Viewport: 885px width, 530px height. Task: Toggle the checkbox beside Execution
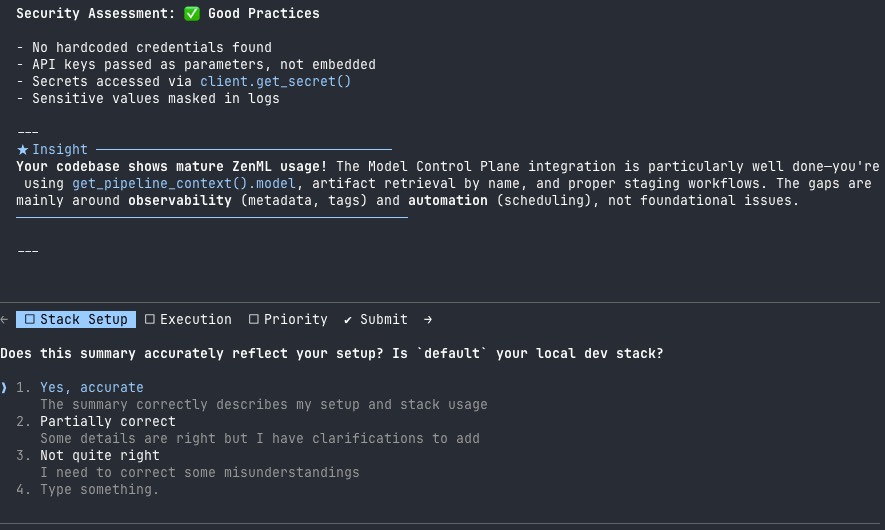click(x=150, y=319)
